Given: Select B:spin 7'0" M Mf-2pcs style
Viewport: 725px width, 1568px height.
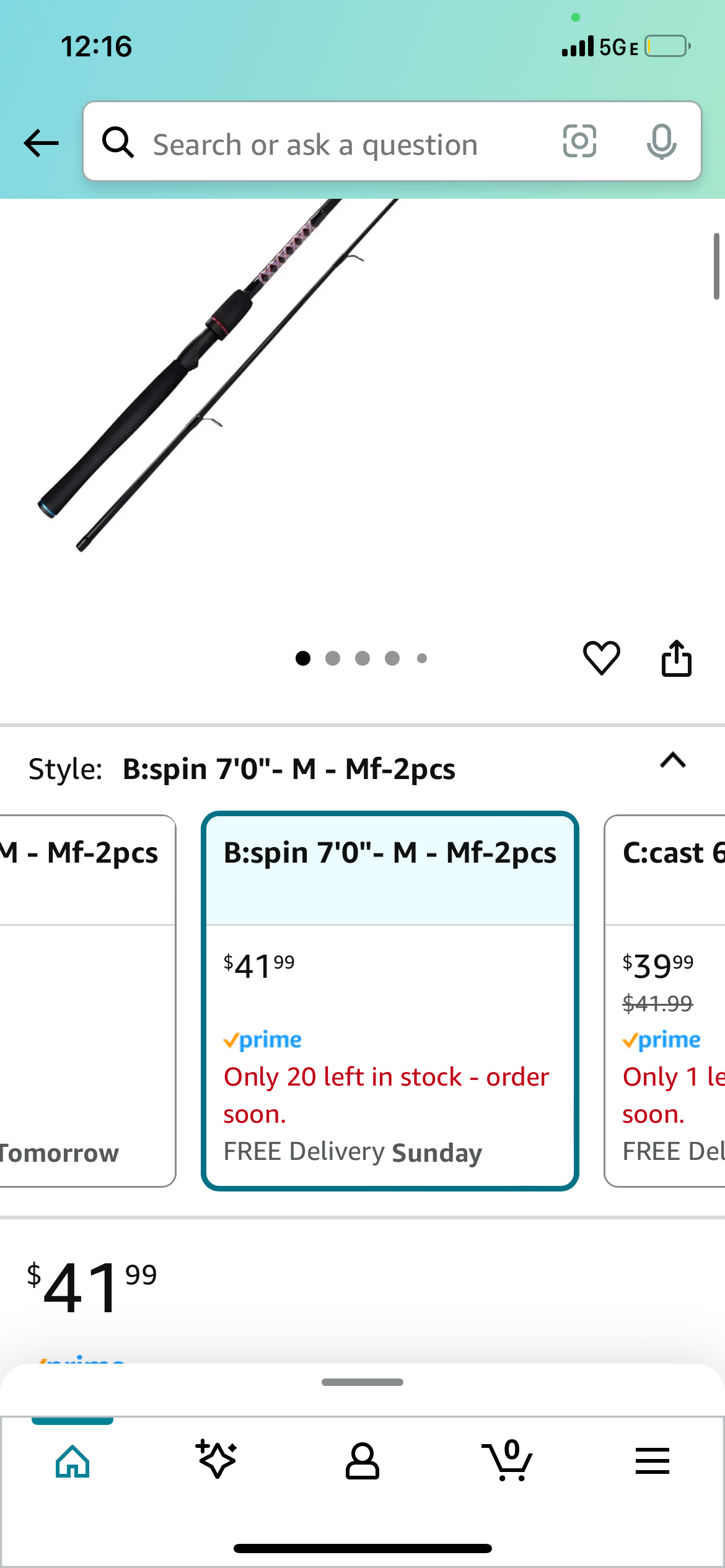Looking at the screenshot, I should tap(390, 1000).
